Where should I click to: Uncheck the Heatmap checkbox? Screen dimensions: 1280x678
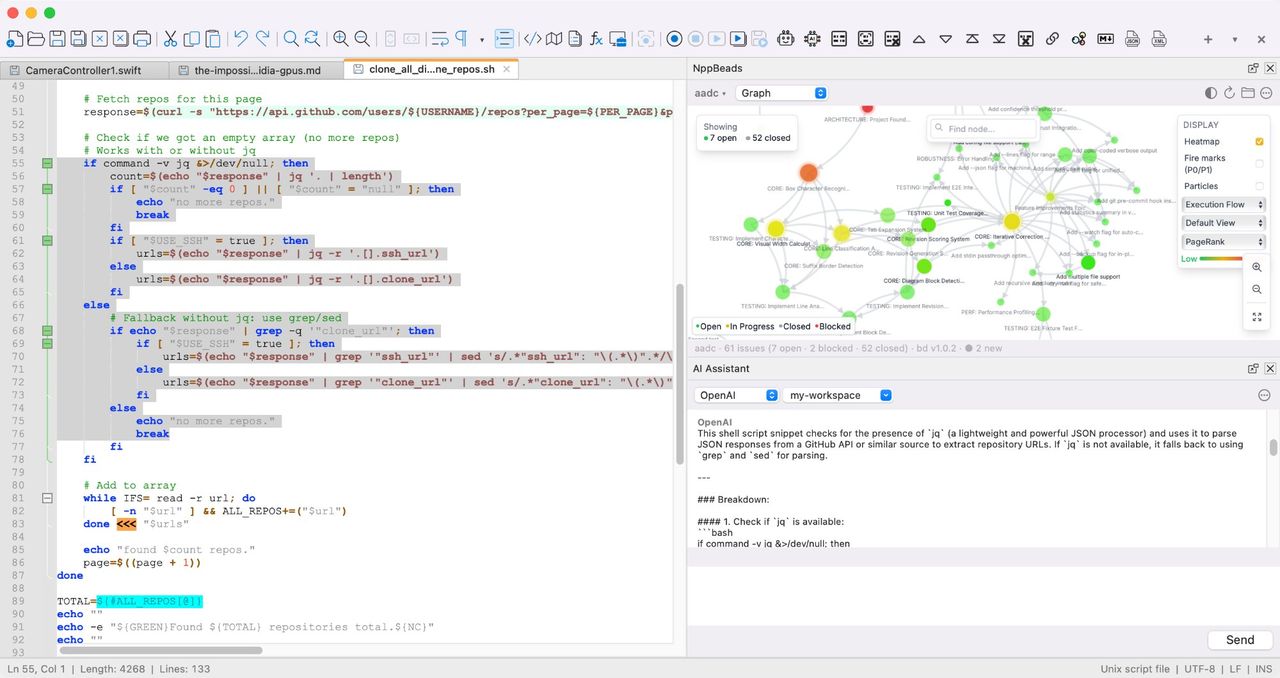(1259, 142)
